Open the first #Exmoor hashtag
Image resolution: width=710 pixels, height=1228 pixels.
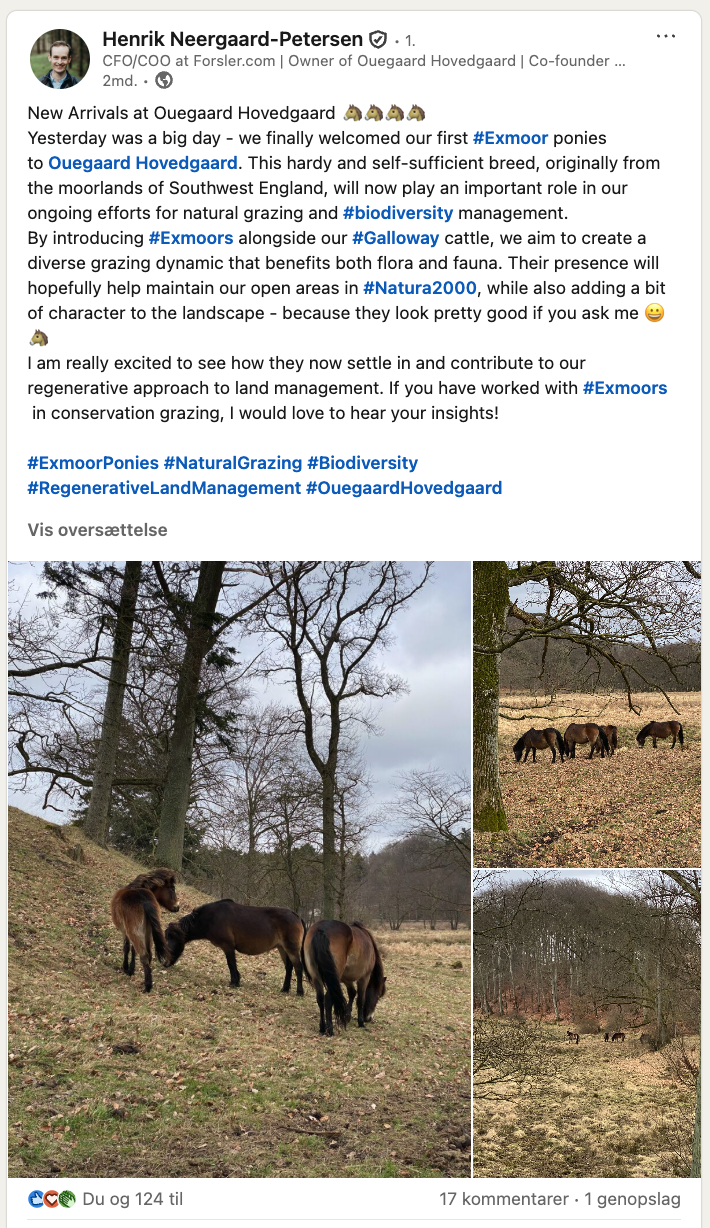[x=510, y=137]
